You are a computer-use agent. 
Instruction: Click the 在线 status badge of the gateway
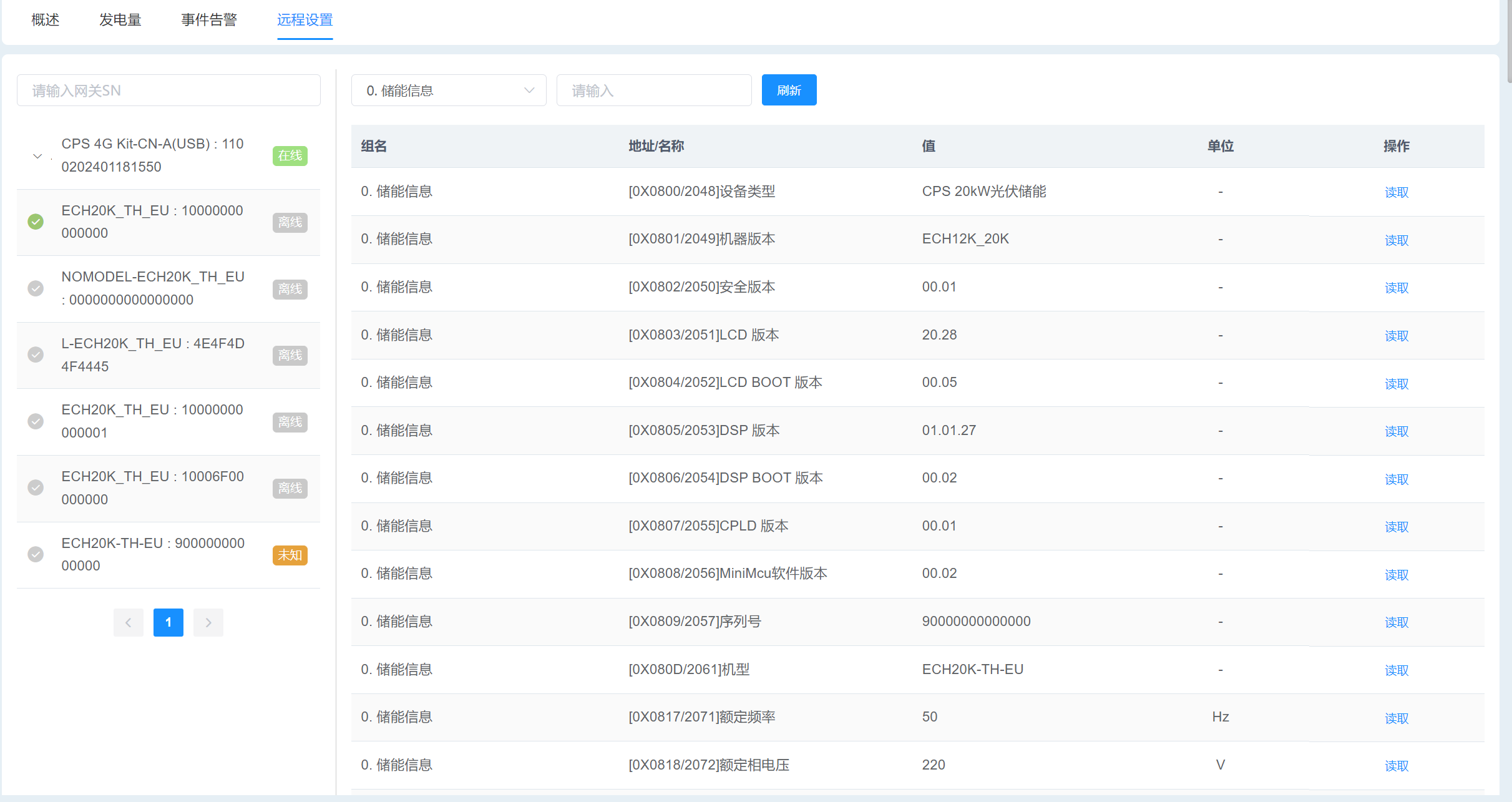point(290,155)
